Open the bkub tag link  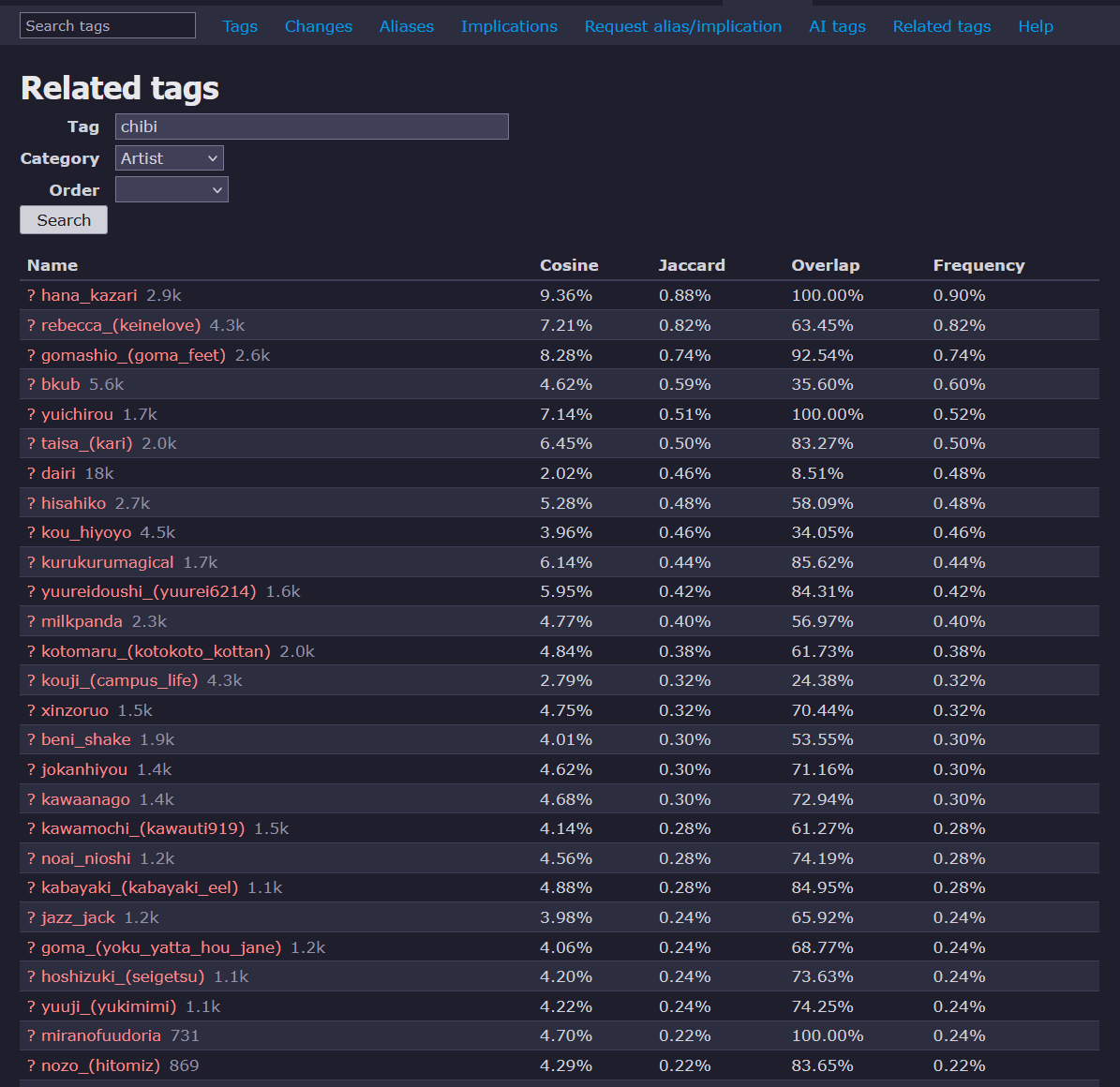(61, 384)
